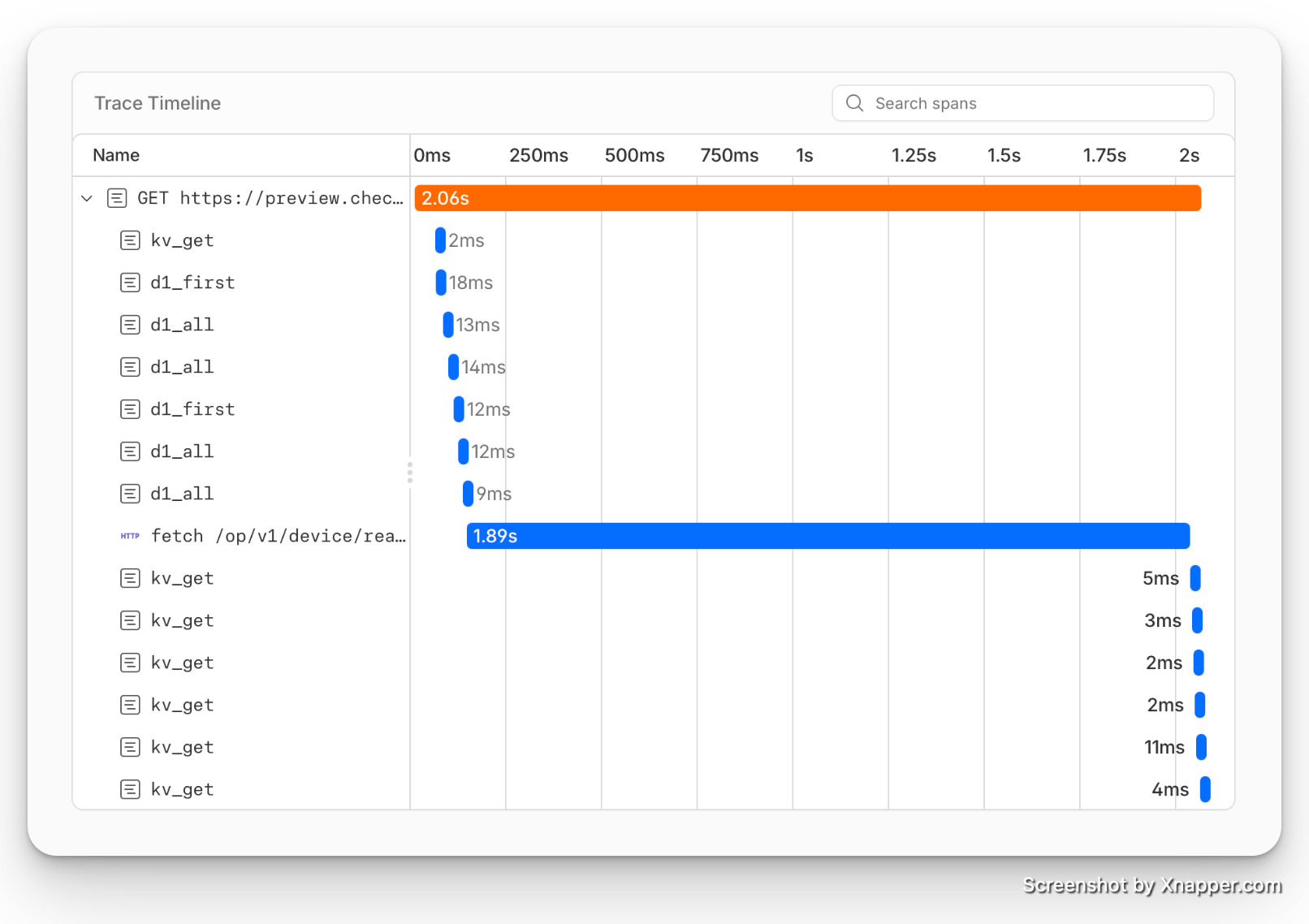Click the icon of the 9ms d1_all row

[130, 494]
